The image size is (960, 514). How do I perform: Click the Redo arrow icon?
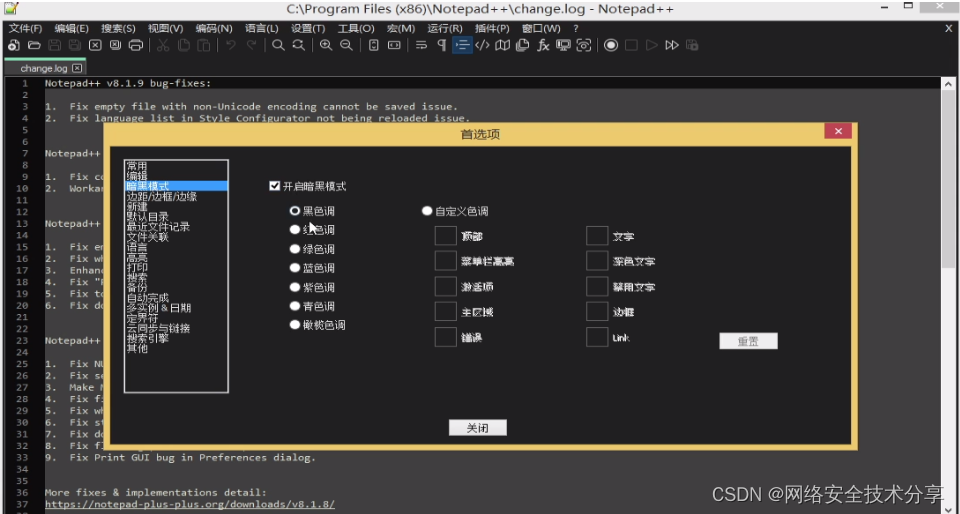(251, 45)
